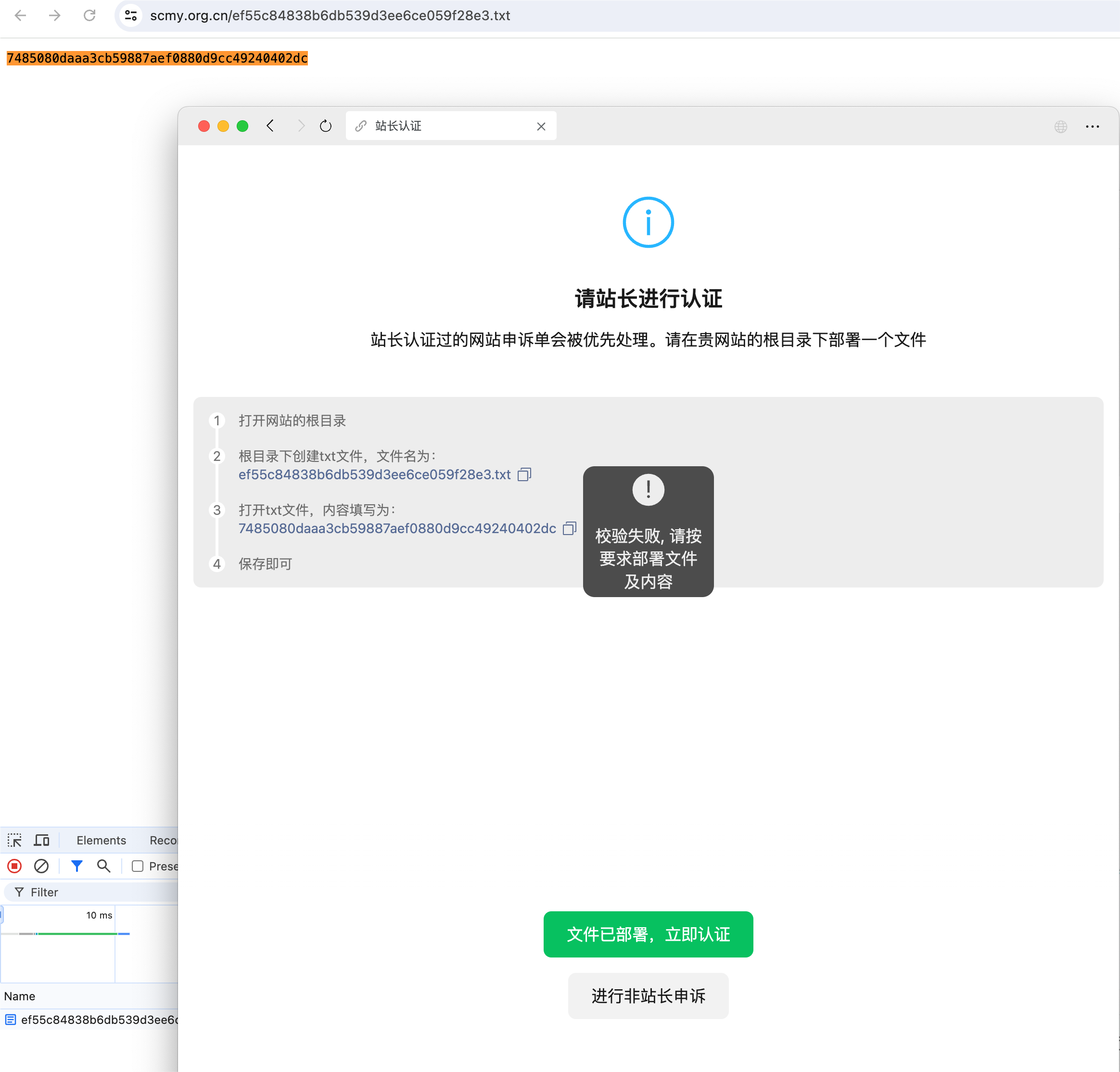Open site information icon in address bar
Screen dimensions: 1120x1072
[x=131, y=15]
